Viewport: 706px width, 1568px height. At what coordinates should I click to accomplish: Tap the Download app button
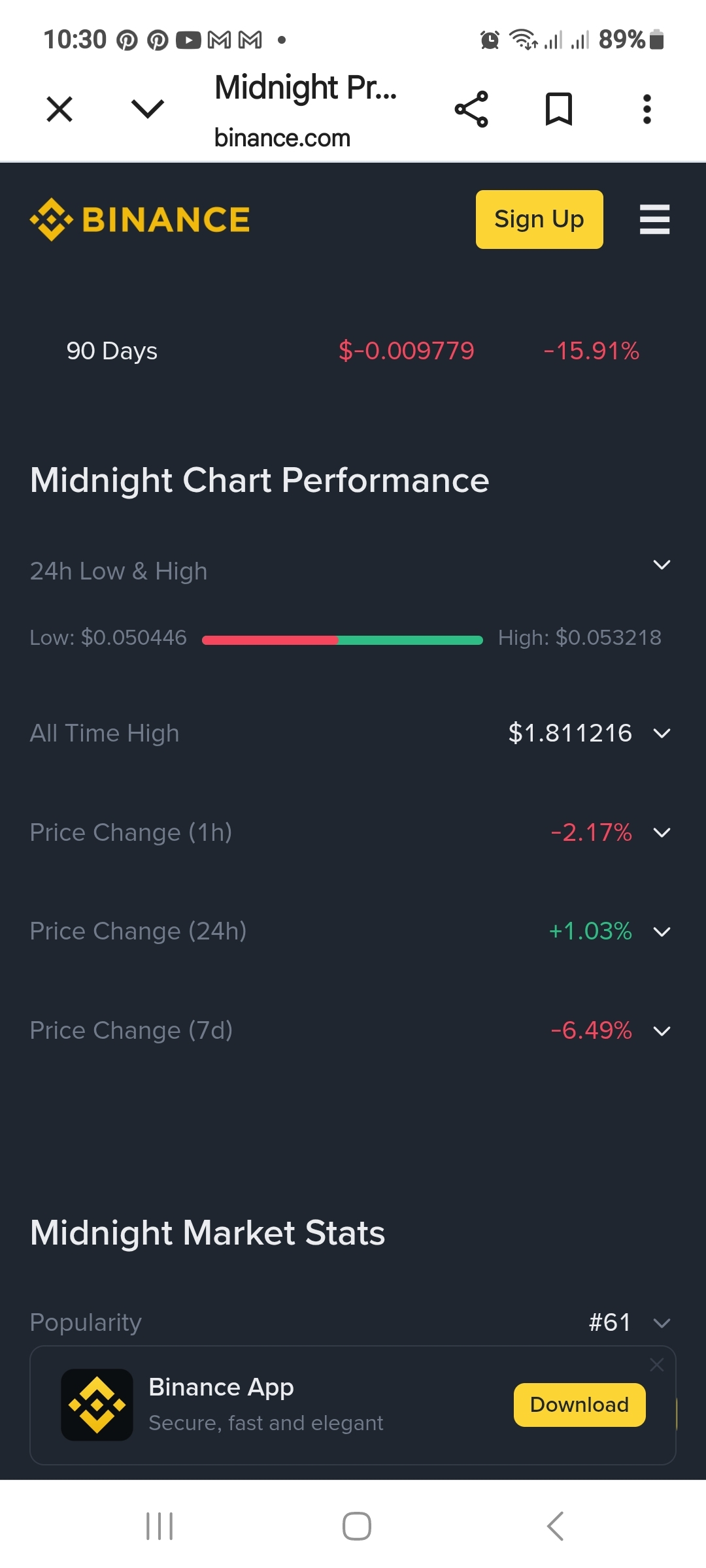[x=579, y=1405]
